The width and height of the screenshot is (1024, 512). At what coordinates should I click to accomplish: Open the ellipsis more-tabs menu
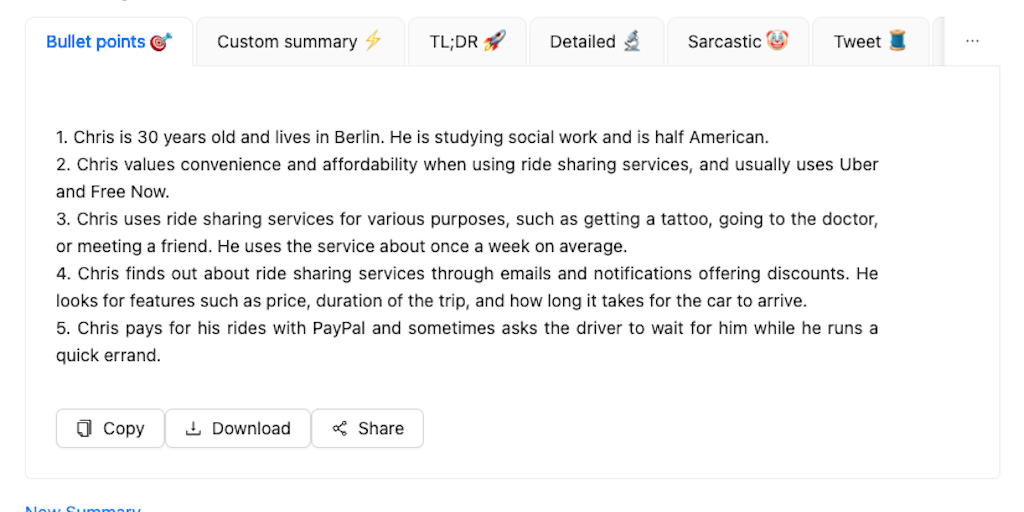pyautogui.click(x=972, y=41)
